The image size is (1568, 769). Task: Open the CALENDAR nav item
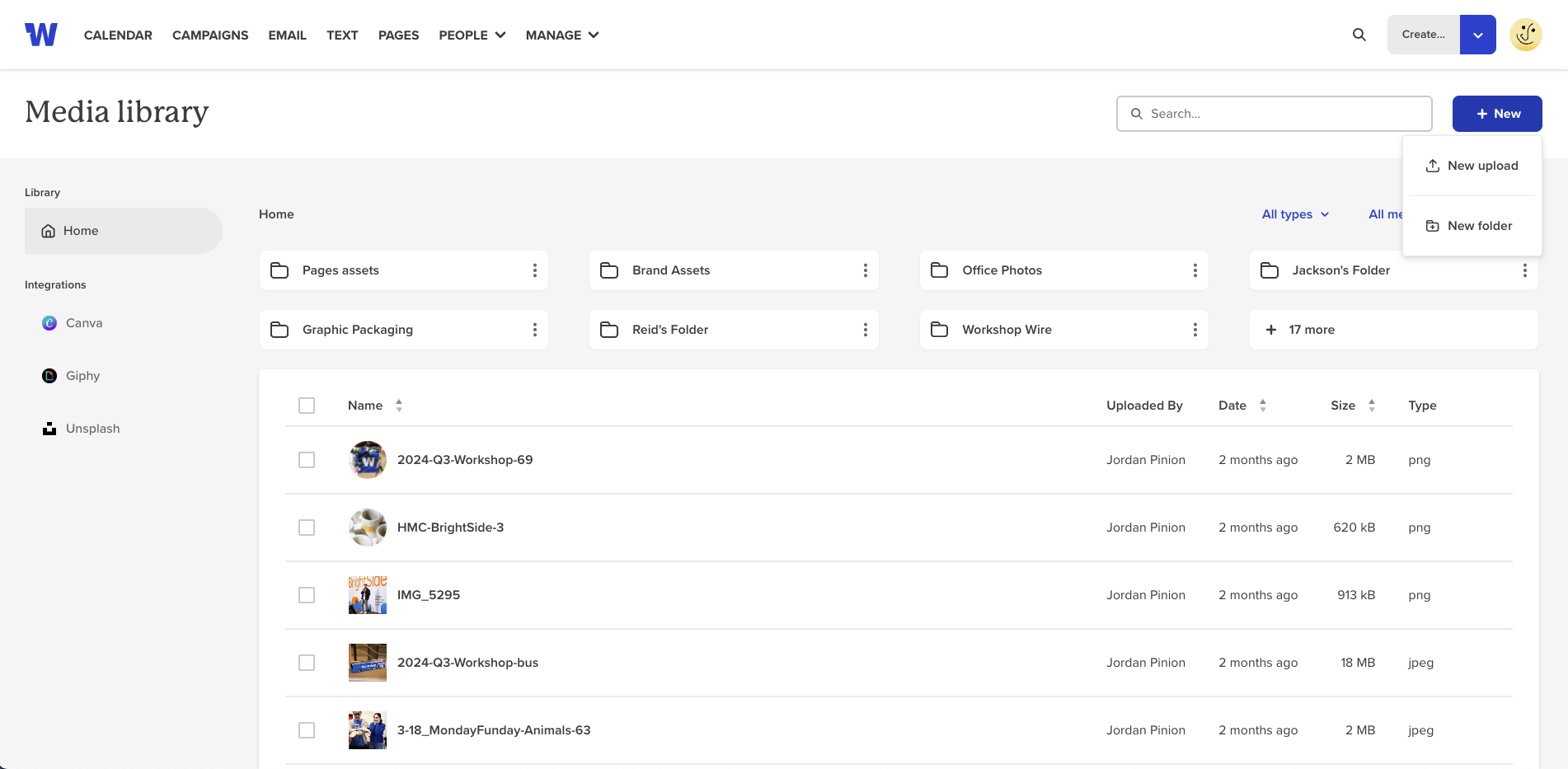[x=118, y=35]
